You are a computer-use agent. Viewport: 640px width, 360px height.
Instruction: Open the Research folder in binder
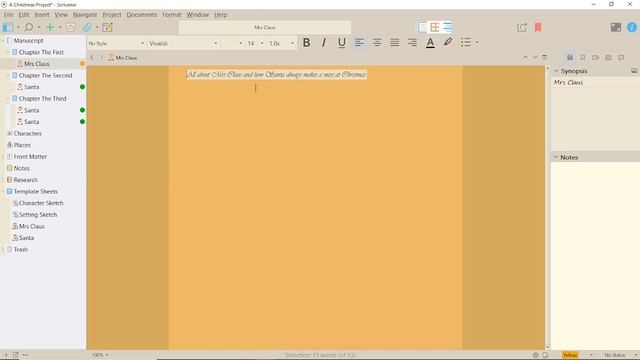pos(26,180)
